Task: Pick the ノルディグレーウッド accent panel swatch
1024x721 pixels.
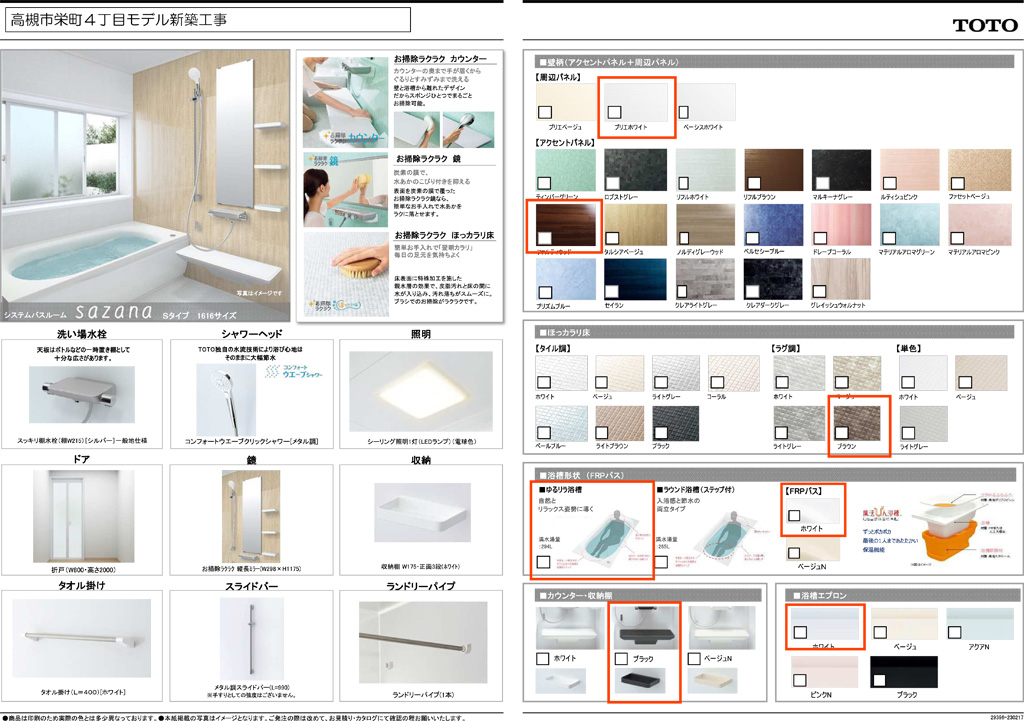Action: click(x=705, y=225)
